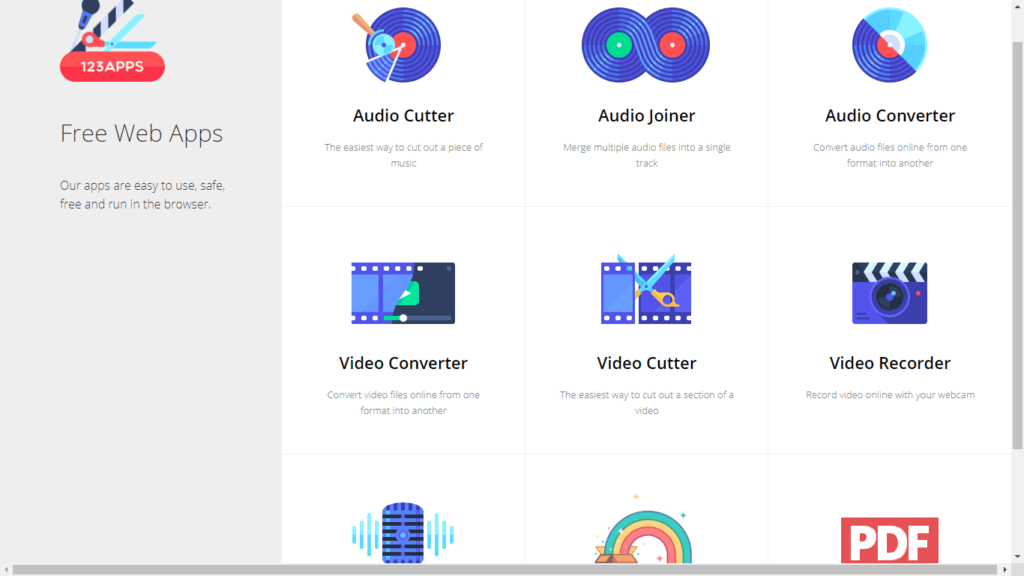Open the 123APPS logo

click(112, 41)
